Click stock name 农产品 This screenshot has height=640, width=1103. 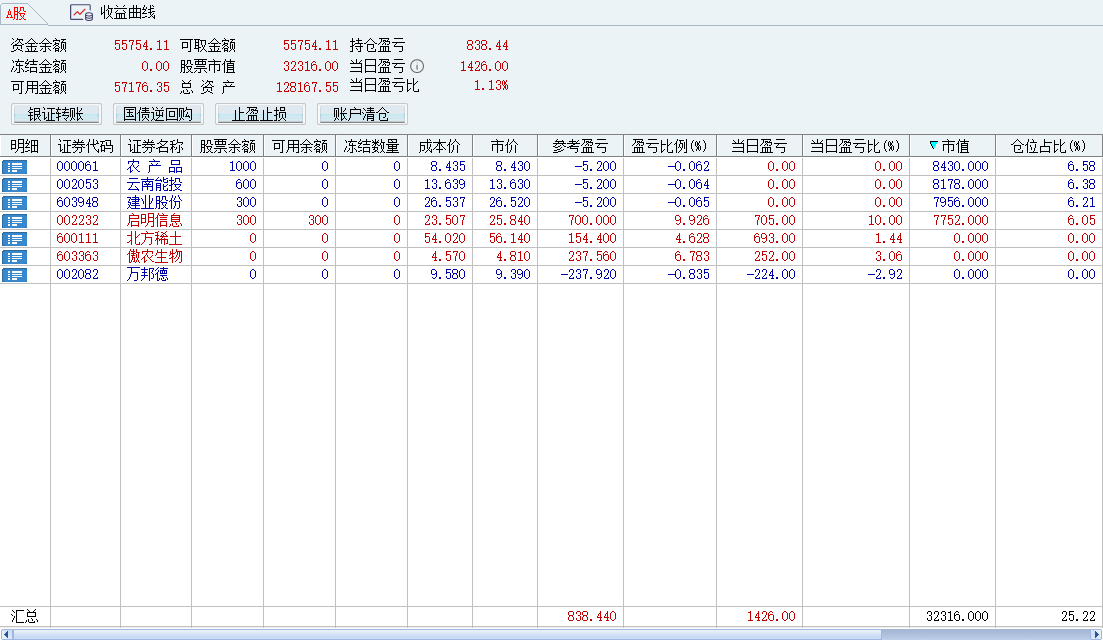pos(154,167)
